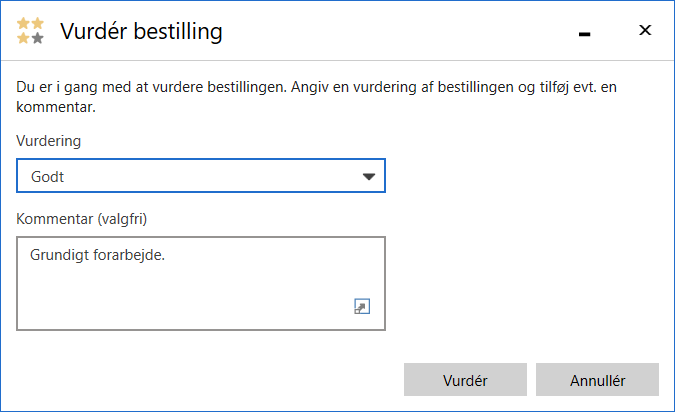Select the 'Godt' value text in the combo box
Screen dimensions: 675x412
[x=48, y=176]
